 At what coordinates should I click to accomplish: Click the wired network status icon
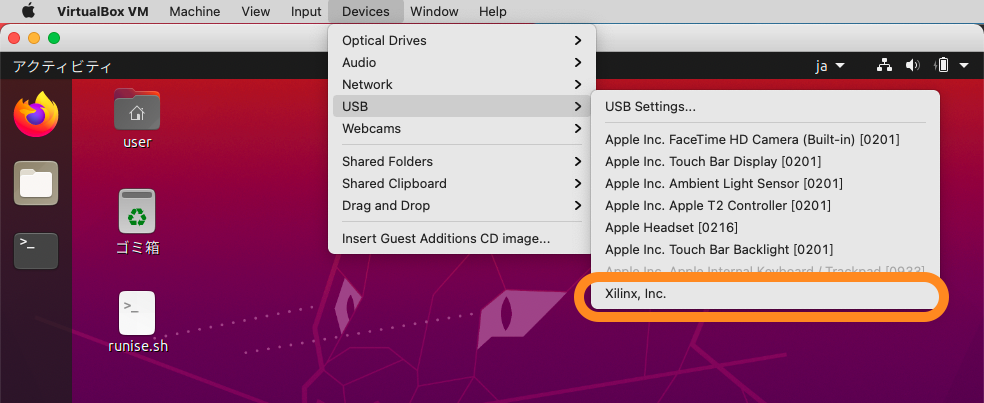pyautogui.click(x=885, y=65)
